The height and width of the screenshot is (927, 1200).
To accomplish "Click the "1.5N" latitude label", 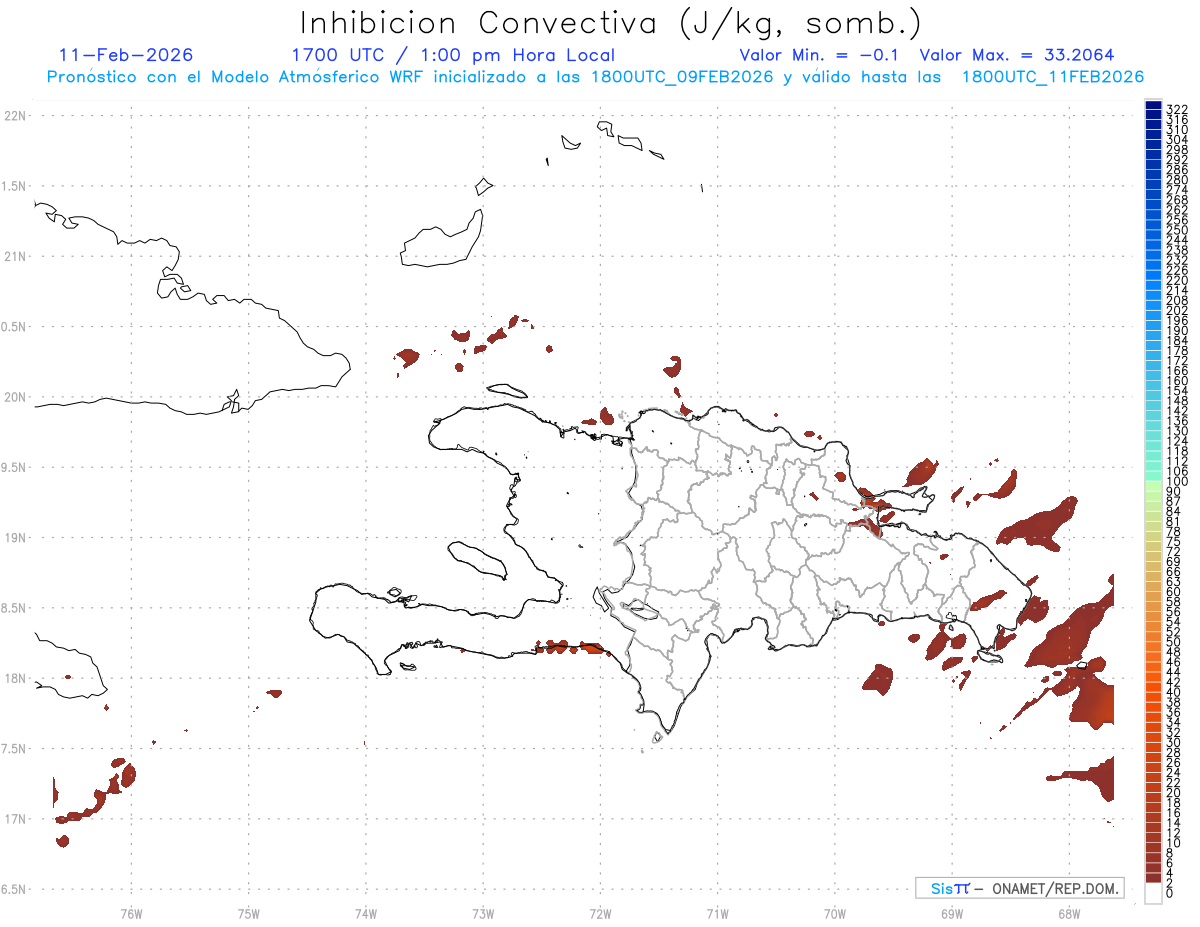I will pos(14,186).
